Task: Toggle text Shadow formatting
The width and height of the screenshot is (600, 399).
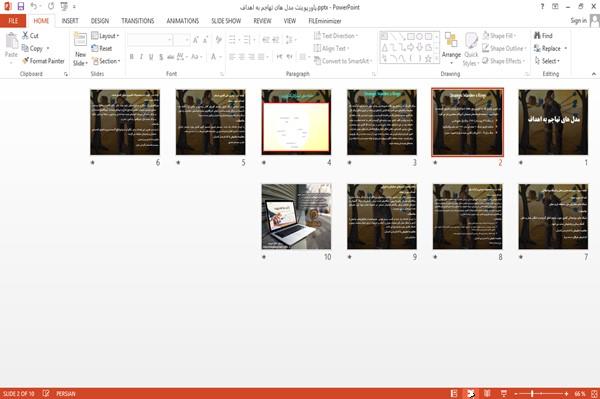Action: click(161, 57)
